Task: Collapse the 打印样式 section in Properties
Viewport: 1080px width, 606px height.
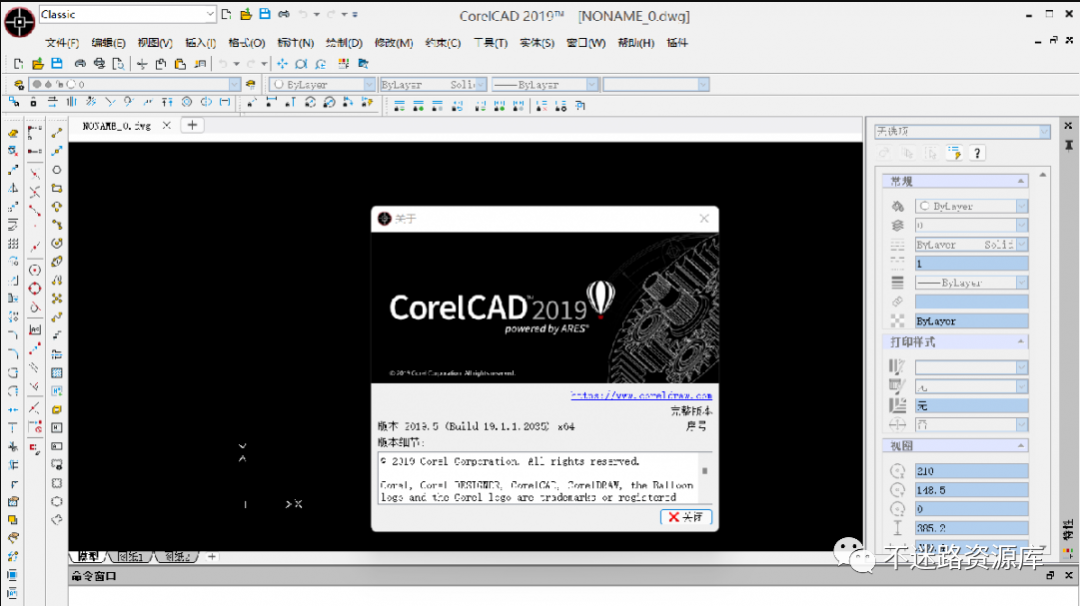Action: click(x=1021, y=342)
